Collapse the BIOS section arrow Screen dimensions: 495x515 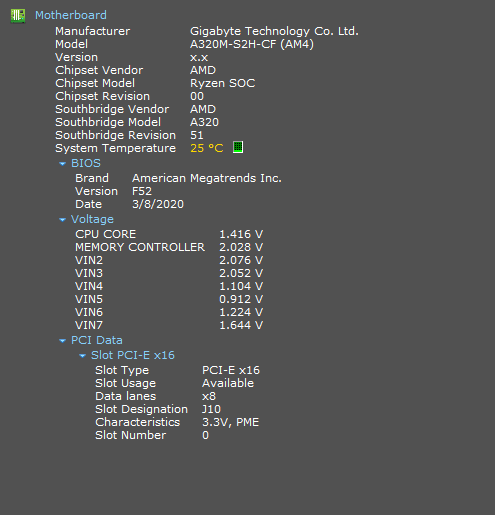(x=62, y=164)
